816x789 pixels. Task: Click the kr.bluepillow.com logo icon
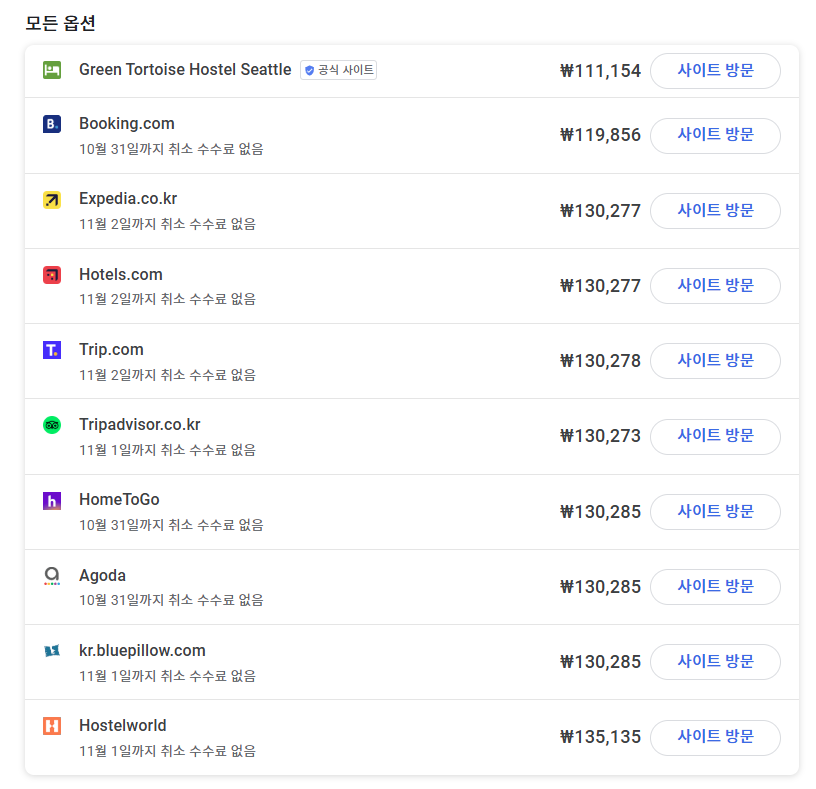click(x=52, y=651)
